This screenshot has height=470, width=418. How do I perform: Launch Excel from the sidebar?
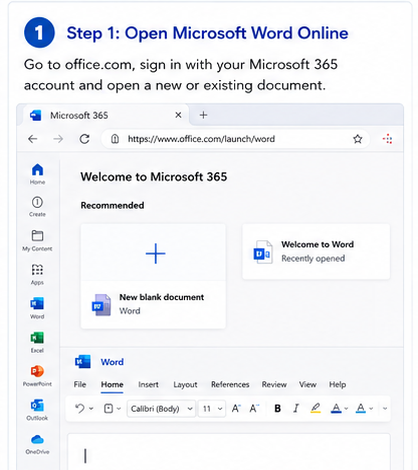pos(37,338)
